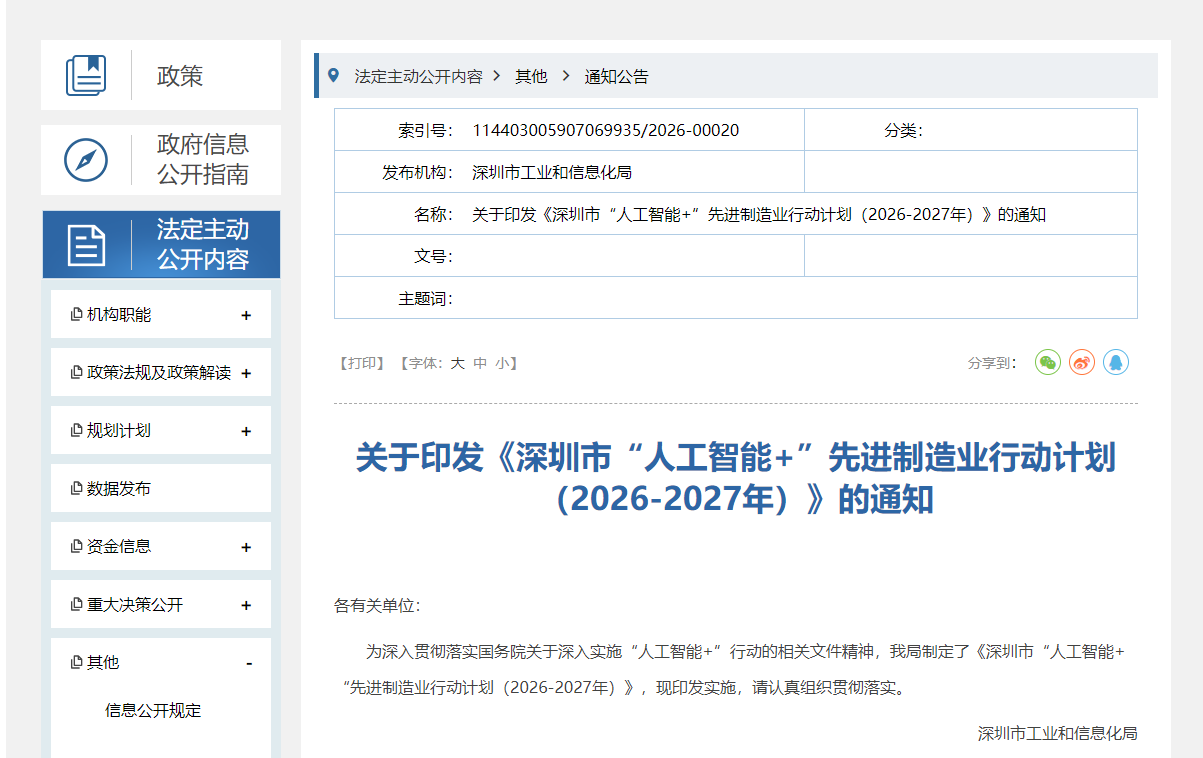Expand the 重大决策公开 section
The width and height of the screenshot is (1203, 758).
(x=246, y=606)
